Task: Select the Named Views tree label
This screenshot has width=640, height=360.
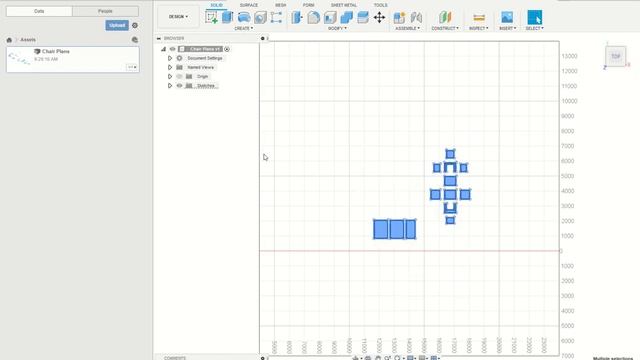Action: coord(200,67)
